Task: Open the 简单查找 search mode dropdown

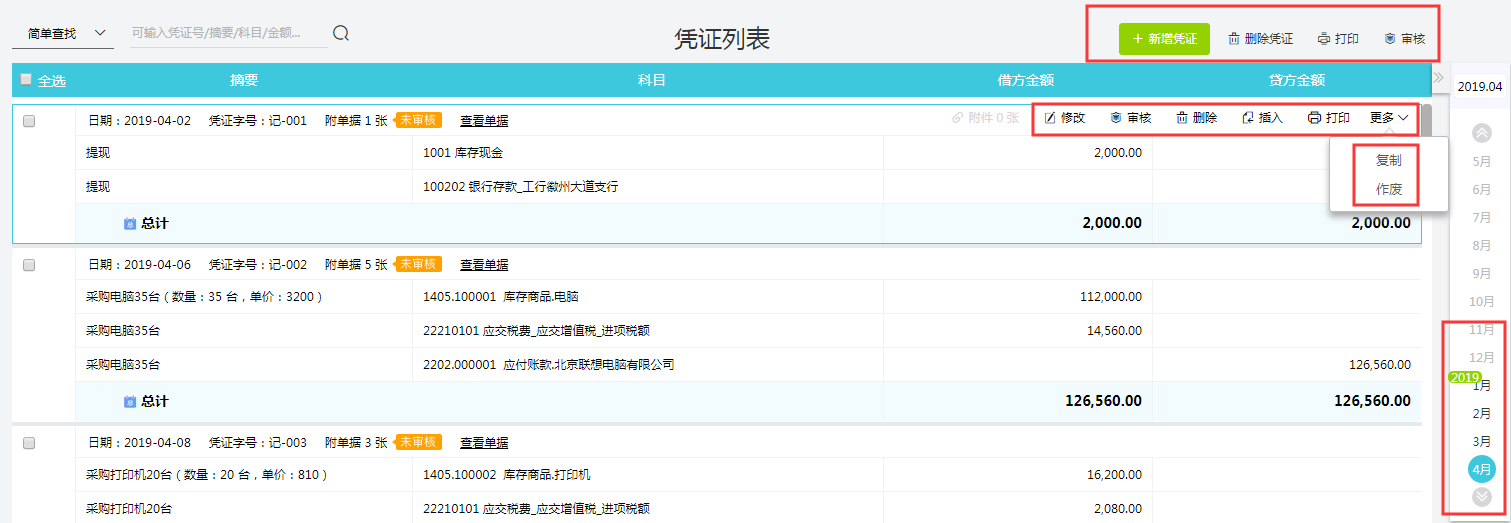Action: click(61, 33)
